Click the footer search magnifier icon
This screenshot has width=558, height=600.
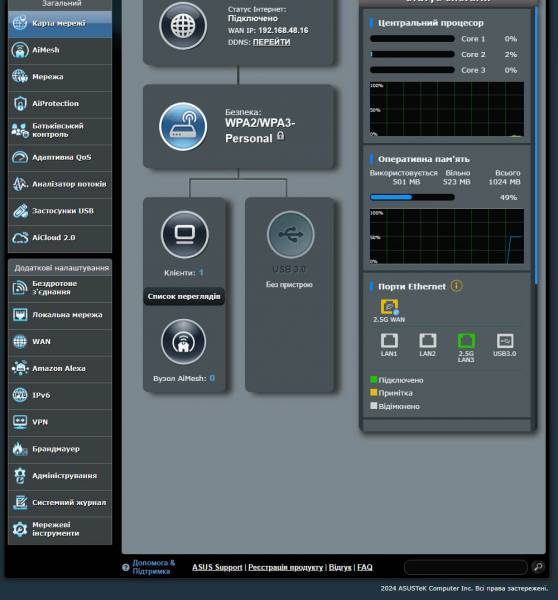[538, 567]
